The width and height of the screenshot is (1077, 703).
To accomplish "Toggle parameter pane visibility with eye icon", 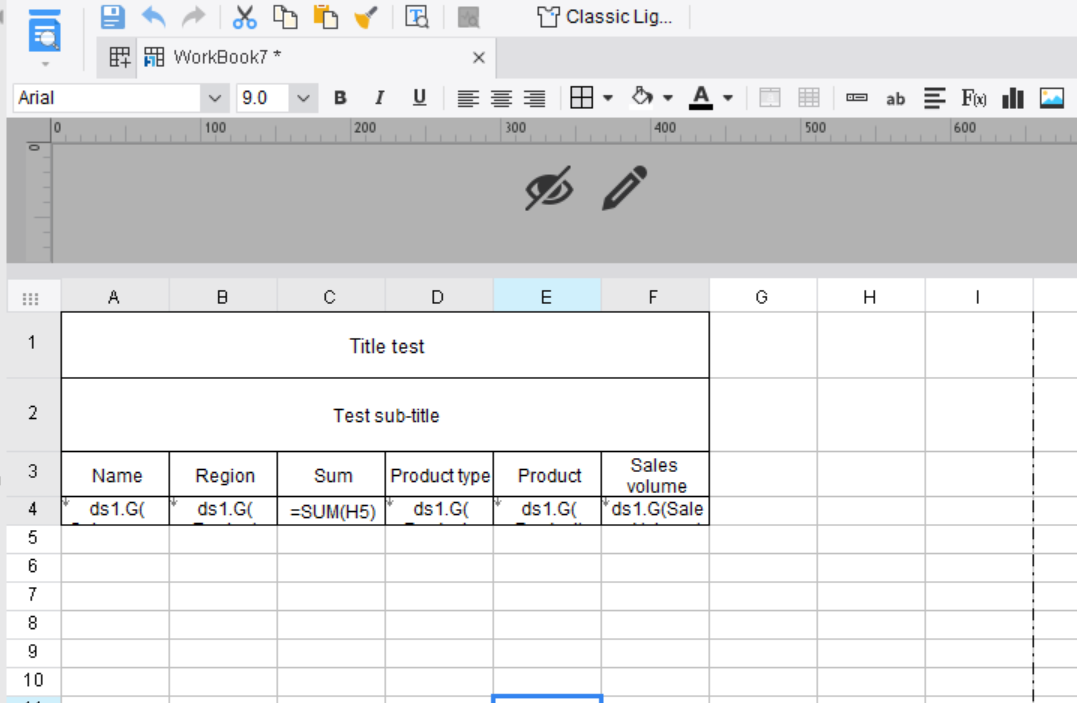I will point(549,188).
